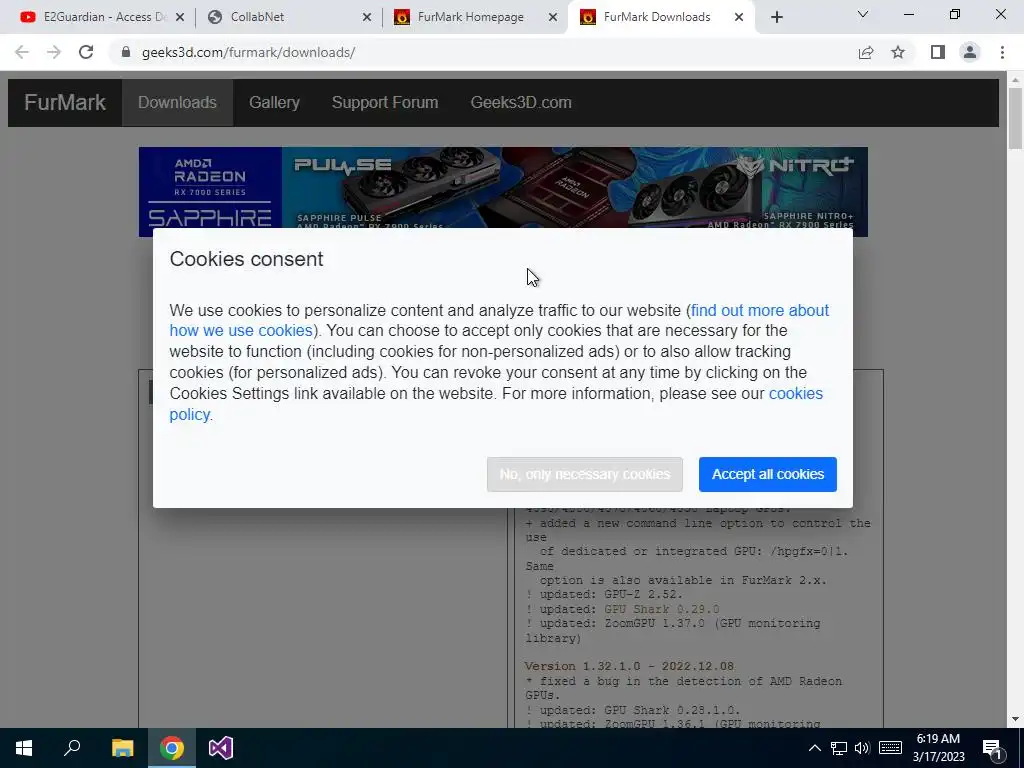
Task: Click the scrollbar down arrow
Action: (x=1015, y=720)
